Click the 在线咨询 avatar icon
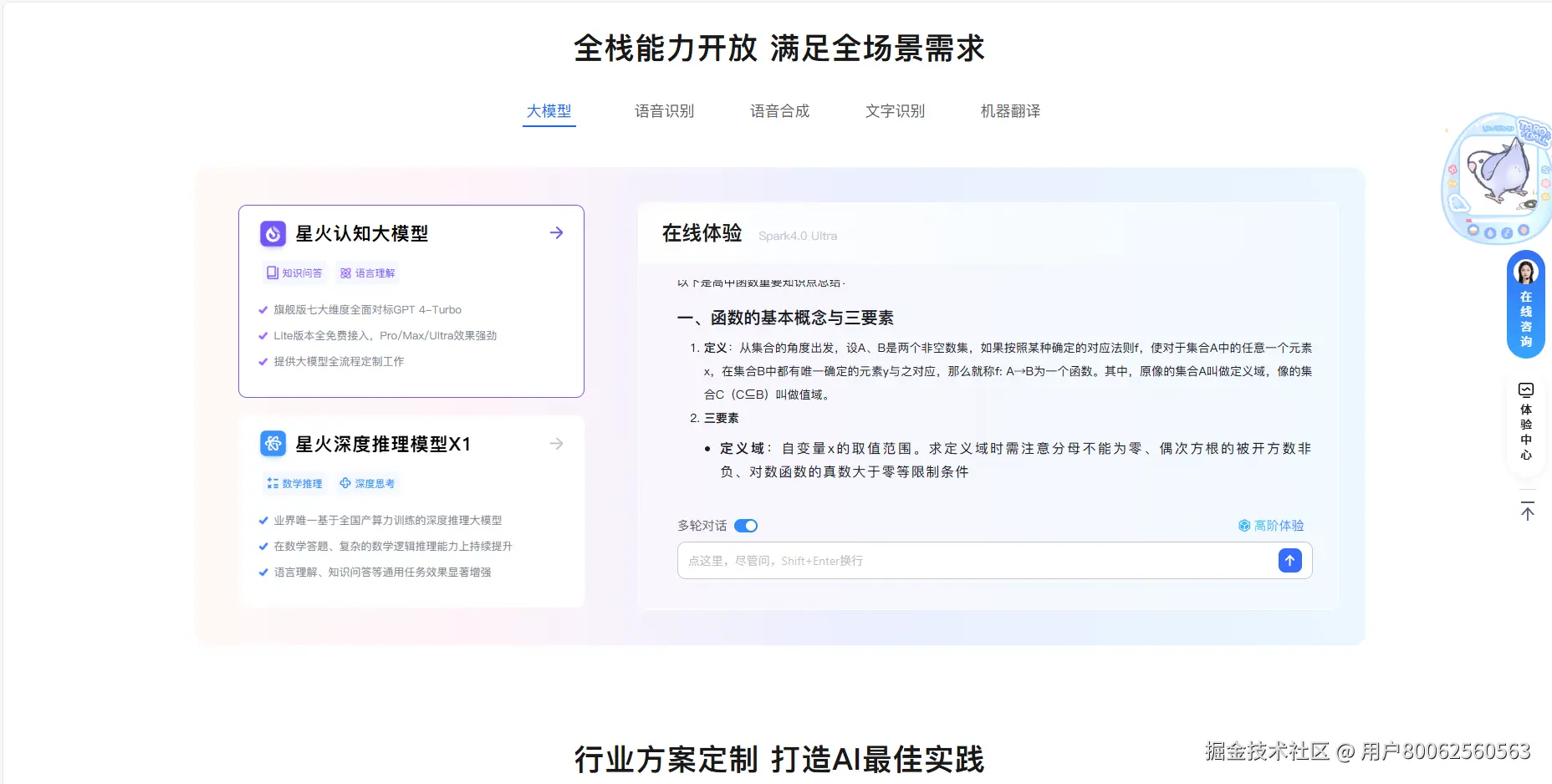The height and width of the screenshot is (784, 1552). click(x=1526, y=272)
